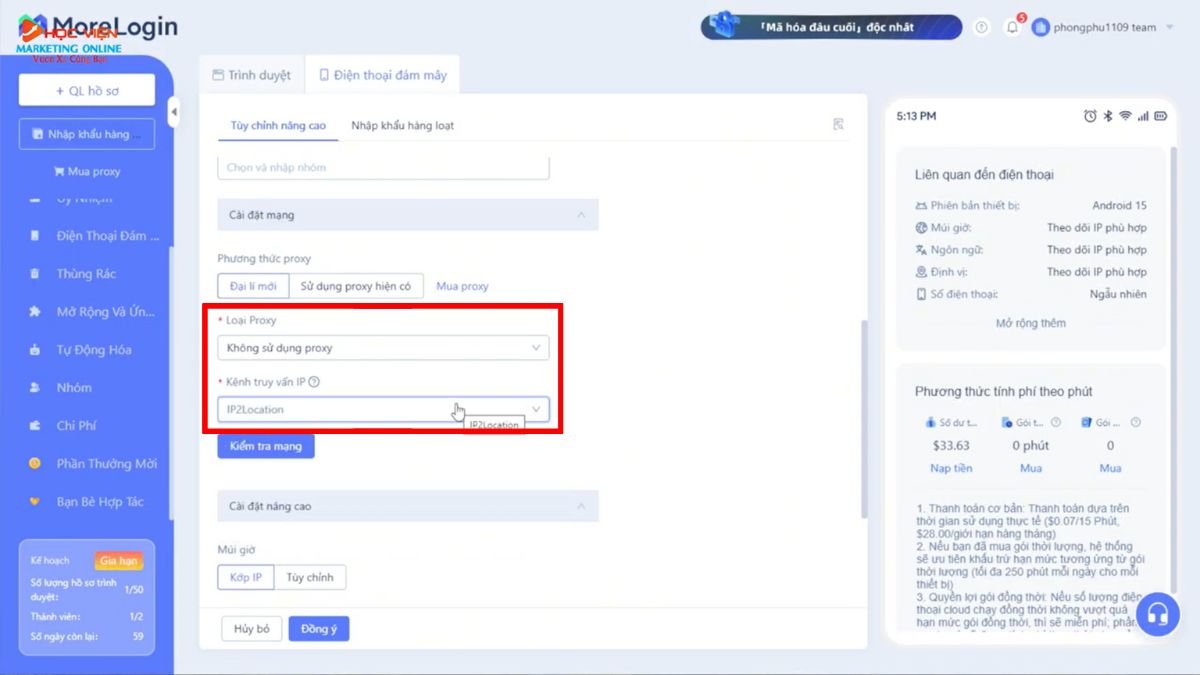1200x675 pixels.
Task: Click the form's vertical scrollbar
Action: [x=864, y=418]
